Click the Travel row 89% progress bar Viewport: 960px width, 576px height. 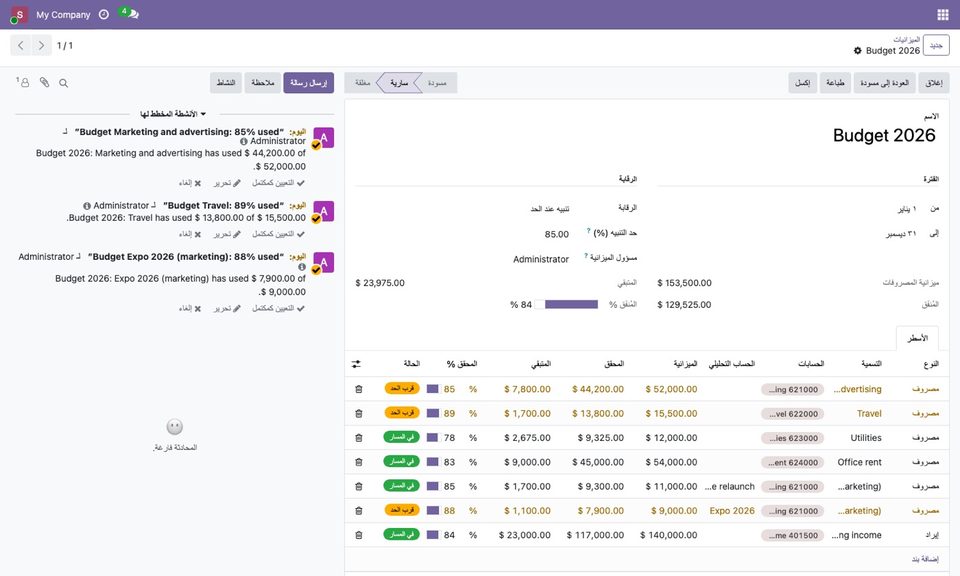(433, 413)
